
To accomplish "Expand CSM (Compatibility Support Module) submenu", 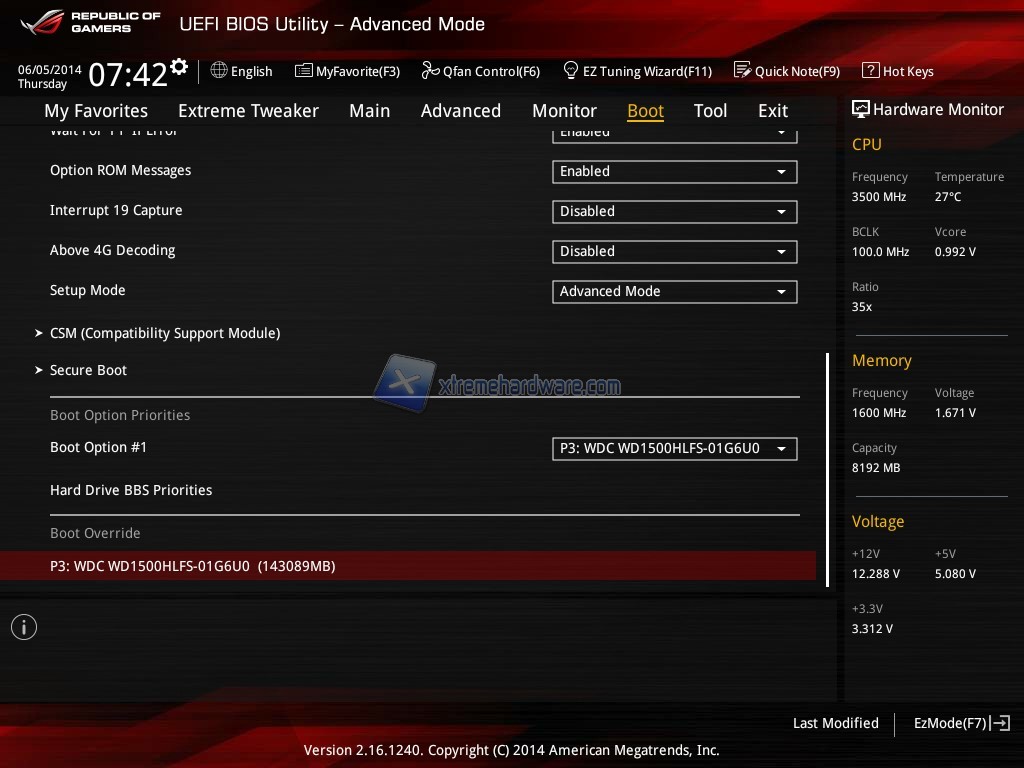I will pos(164,333).
